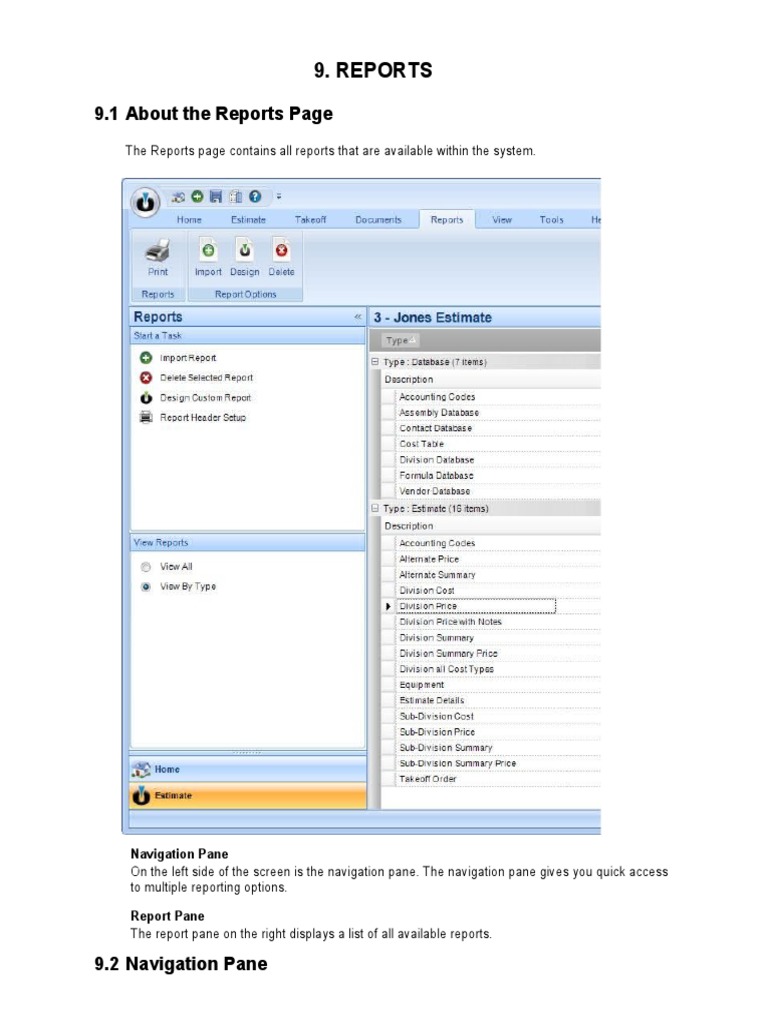Click the Estimate navigation bar icon
The height and width of the screenshot is (1024, 768).
coord(140,795)
